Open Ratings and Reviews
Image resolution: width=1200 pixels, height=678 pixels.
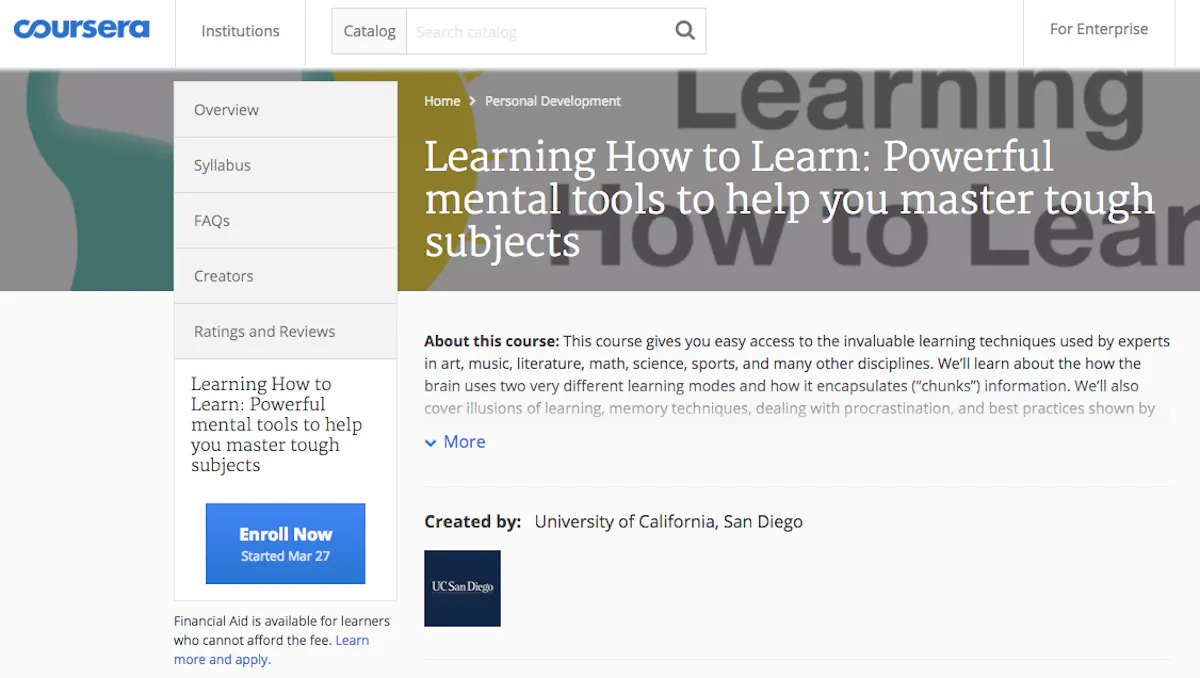click(x=264, y=332)
